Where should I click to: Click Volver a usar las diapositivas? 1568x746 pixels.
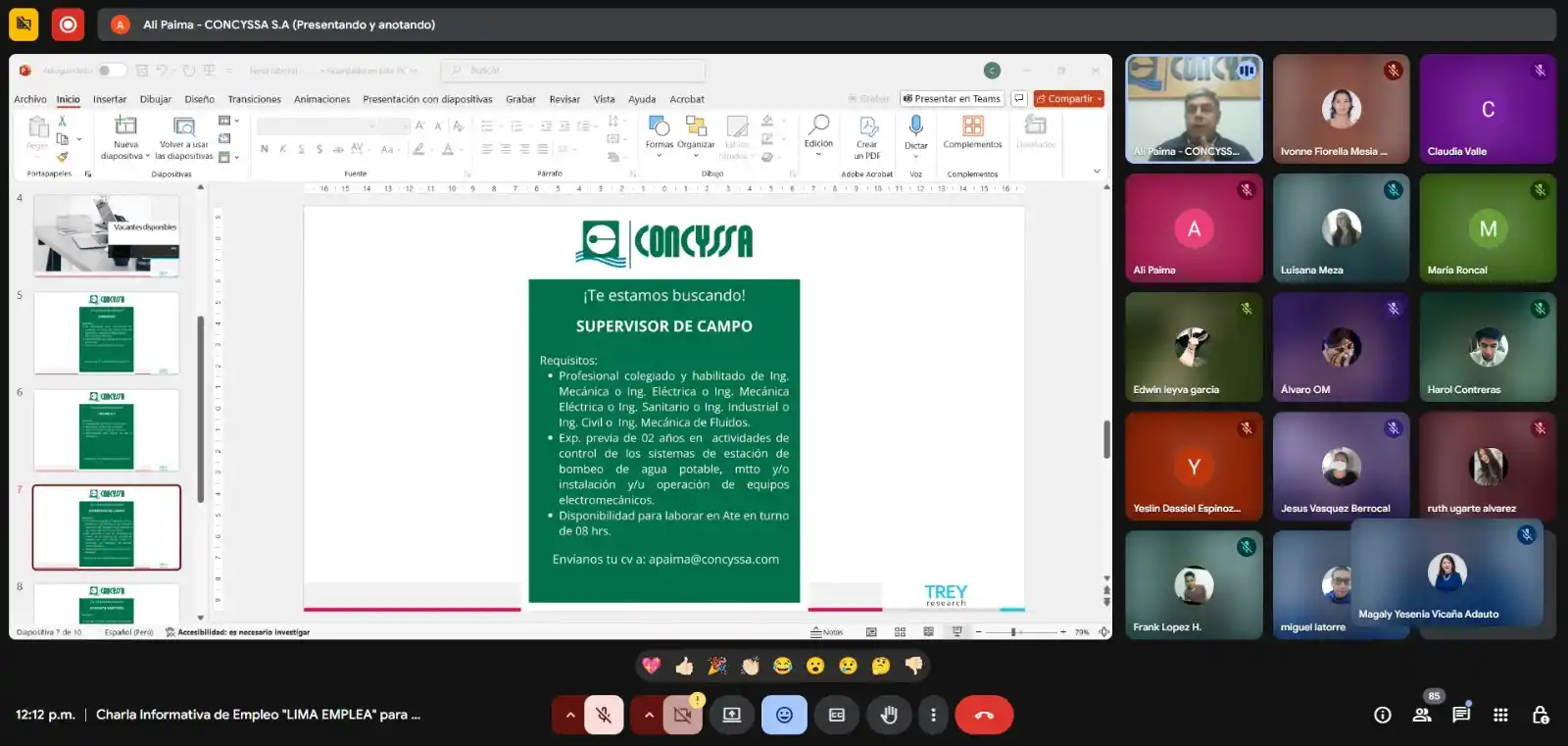tap(183, 137)
